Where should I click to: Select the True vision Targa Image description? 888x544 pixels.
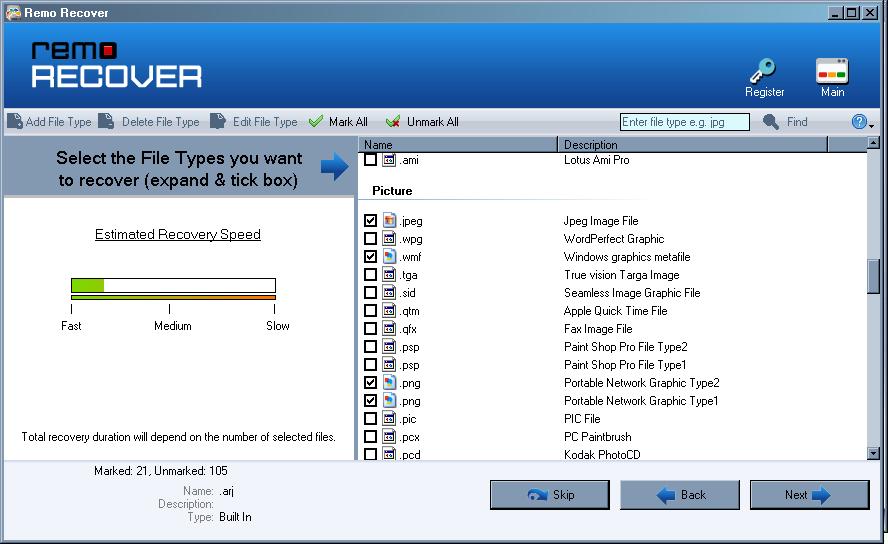point(621,275)
